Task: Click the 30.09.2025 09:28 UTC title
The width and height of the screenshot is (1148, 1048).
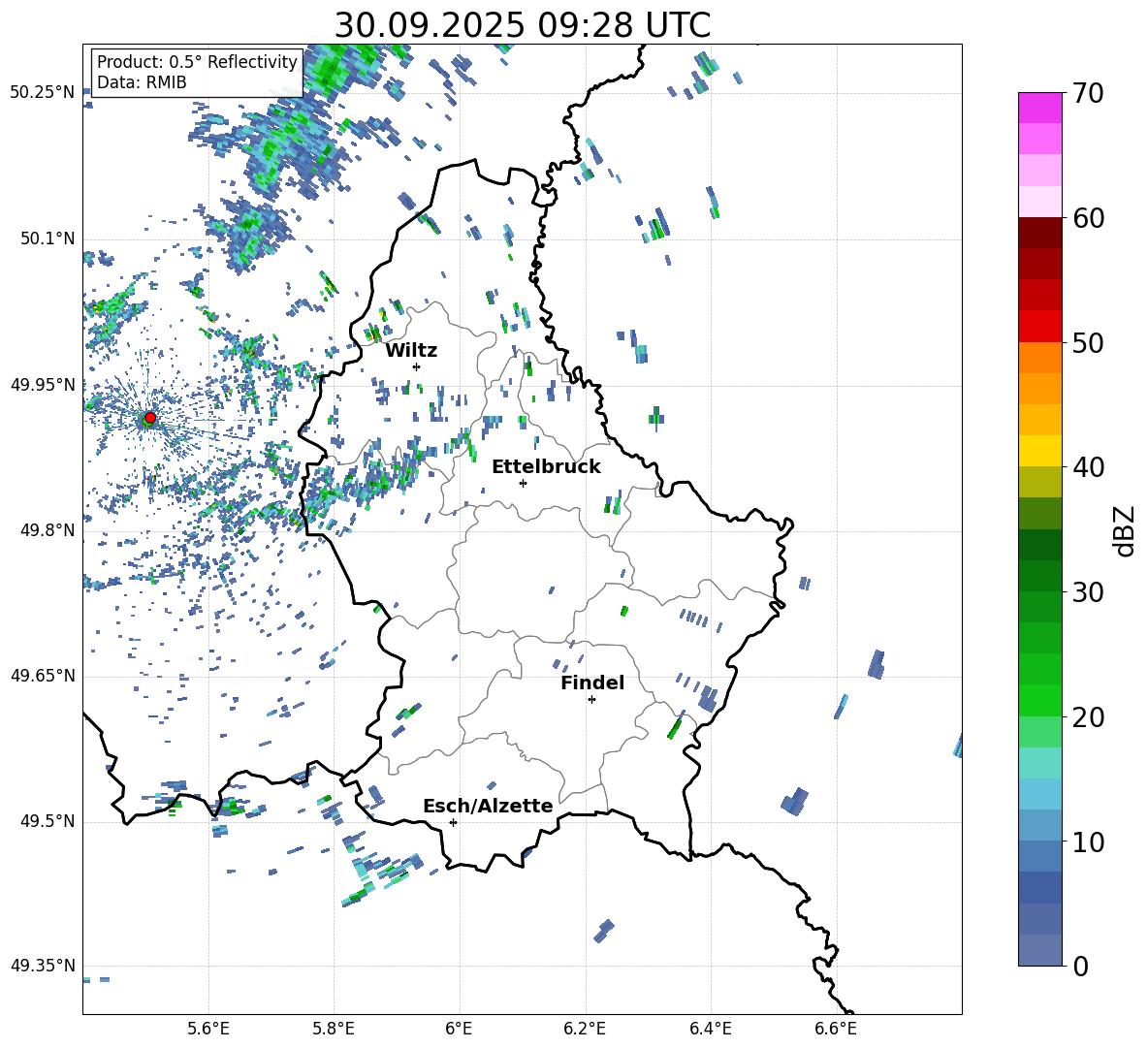Action: click(522, 25)
